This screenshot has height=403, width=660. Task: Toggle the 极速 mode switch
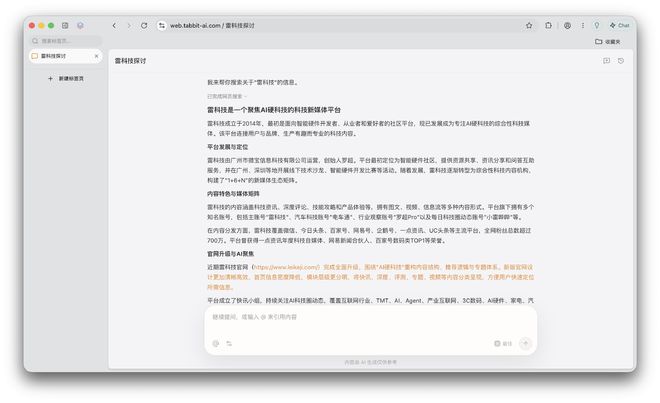[x=503, y=343]
